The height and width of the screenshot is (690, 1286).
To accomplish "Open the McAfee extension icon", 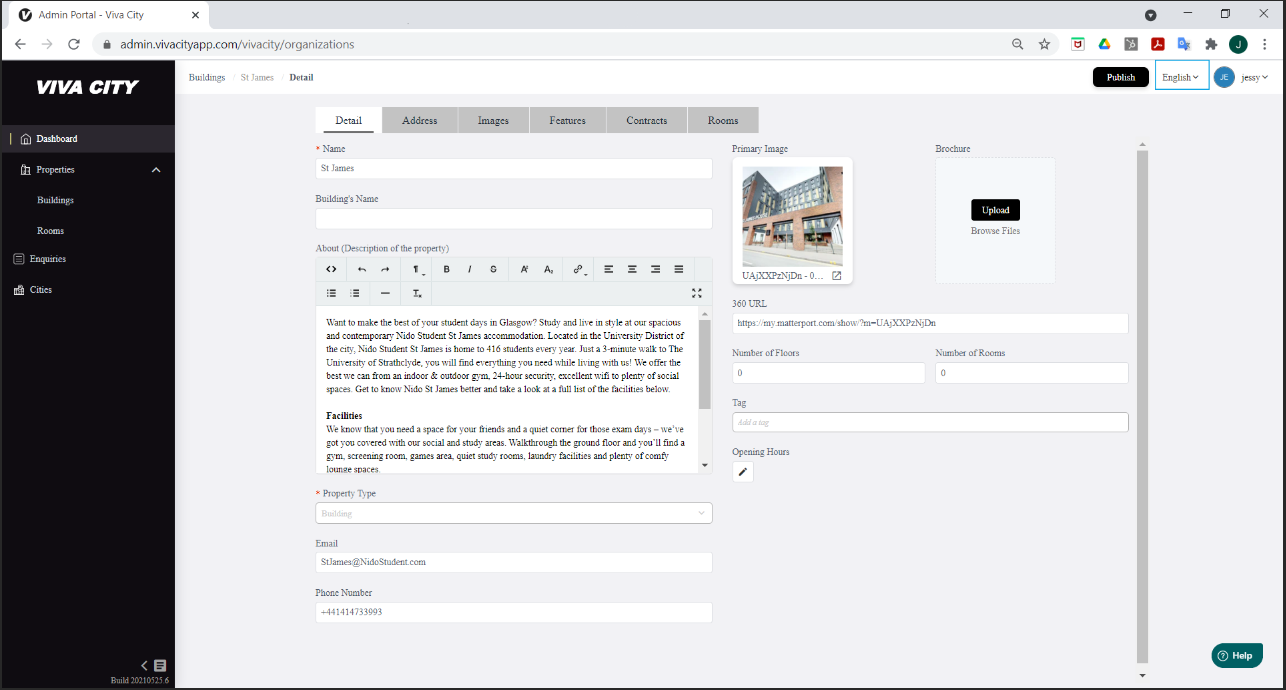I will tap(1078, 44).
